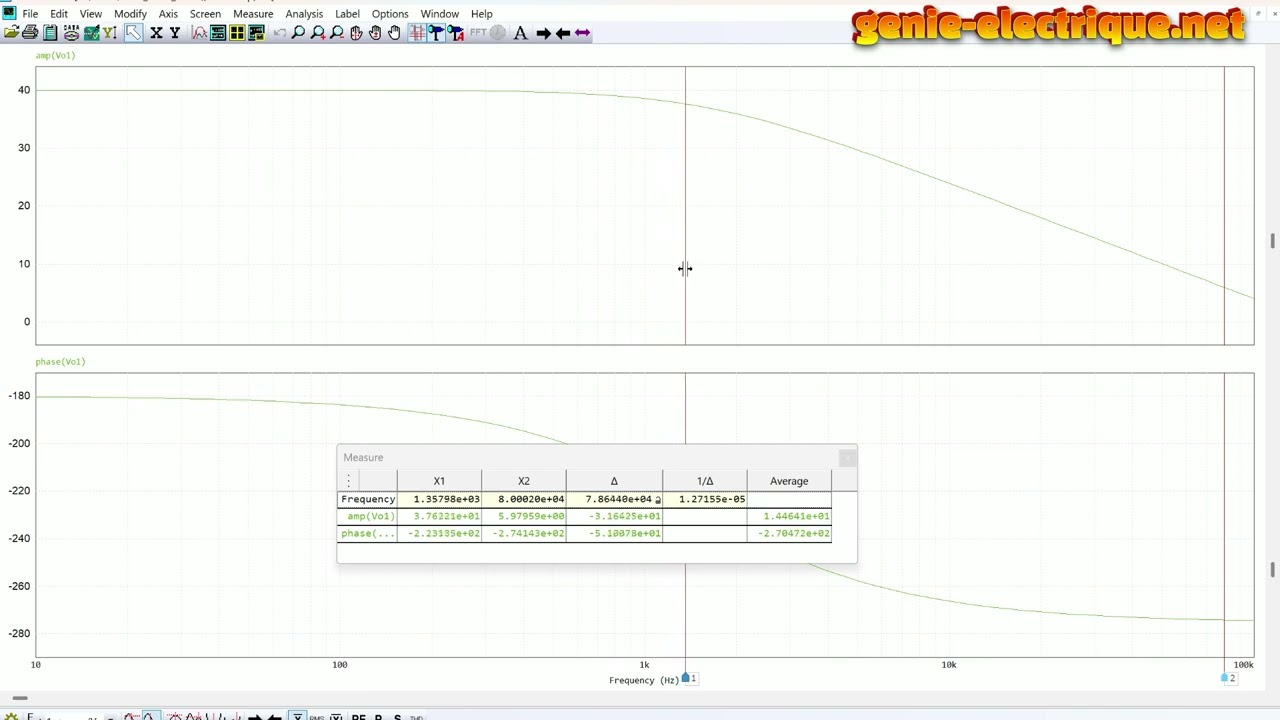This screenshot has width=1280, height=720.
Task: Open the Axis menu
Action: point(168,14)
